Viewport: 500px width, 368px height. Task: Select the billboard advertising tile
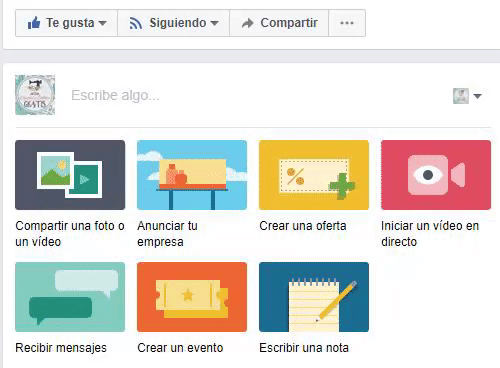[192, 175]
